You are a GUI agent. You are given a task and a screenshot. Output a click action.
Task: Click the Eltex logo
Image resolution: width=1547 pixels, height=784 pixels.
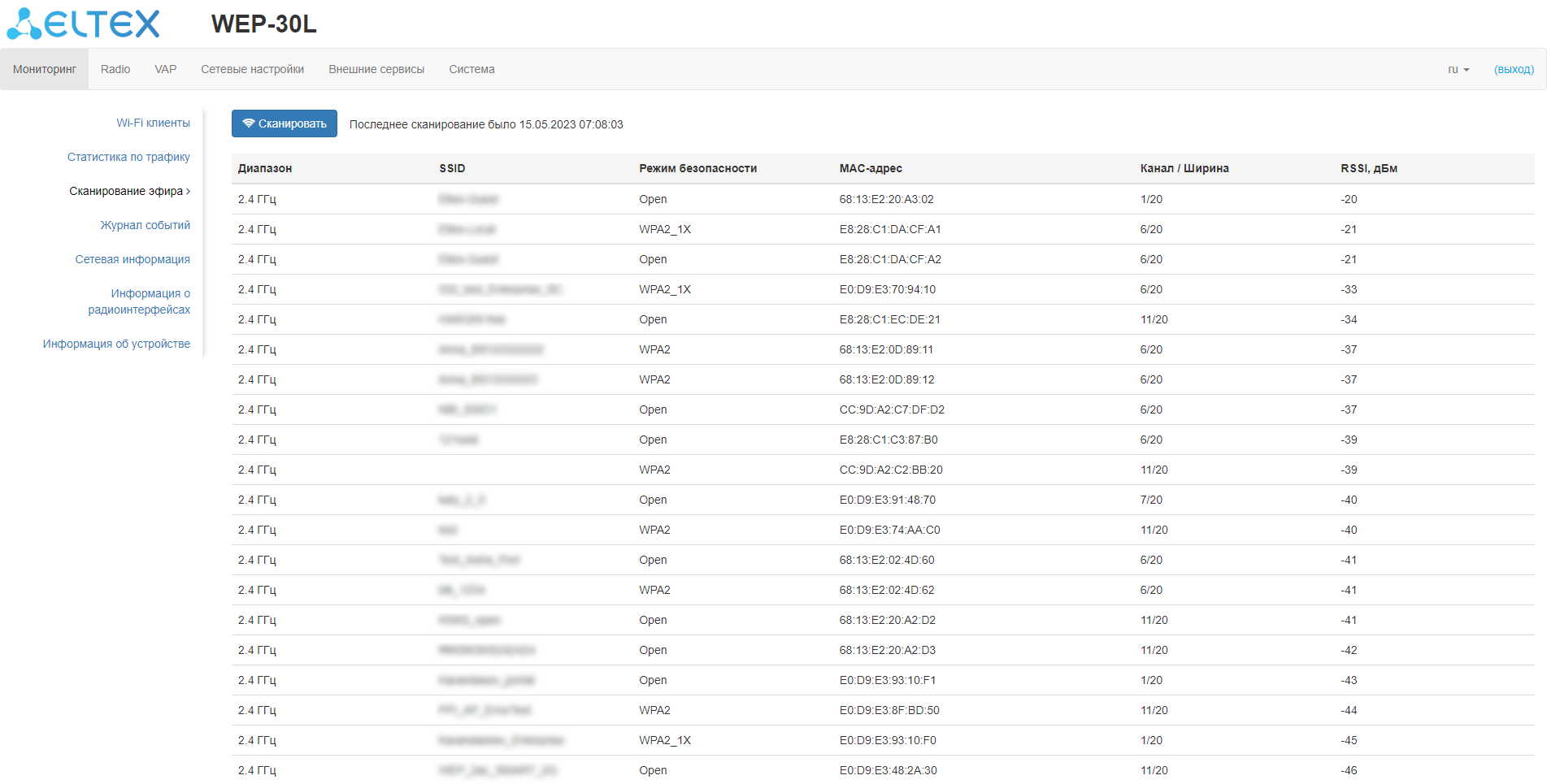click(x=84, y=24)
